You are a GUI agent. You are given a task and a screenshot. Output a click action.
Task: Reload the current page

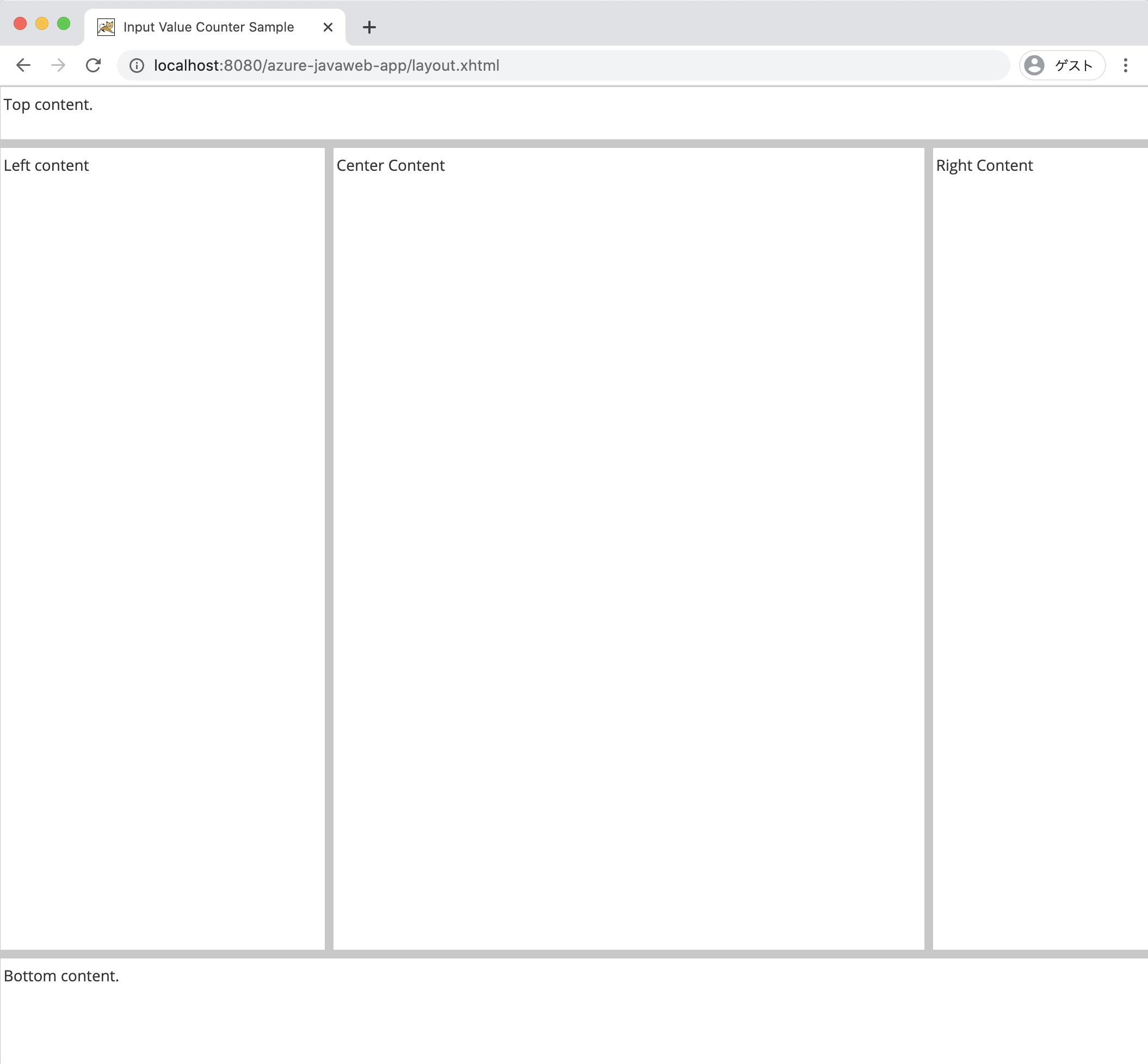[93, 65]
